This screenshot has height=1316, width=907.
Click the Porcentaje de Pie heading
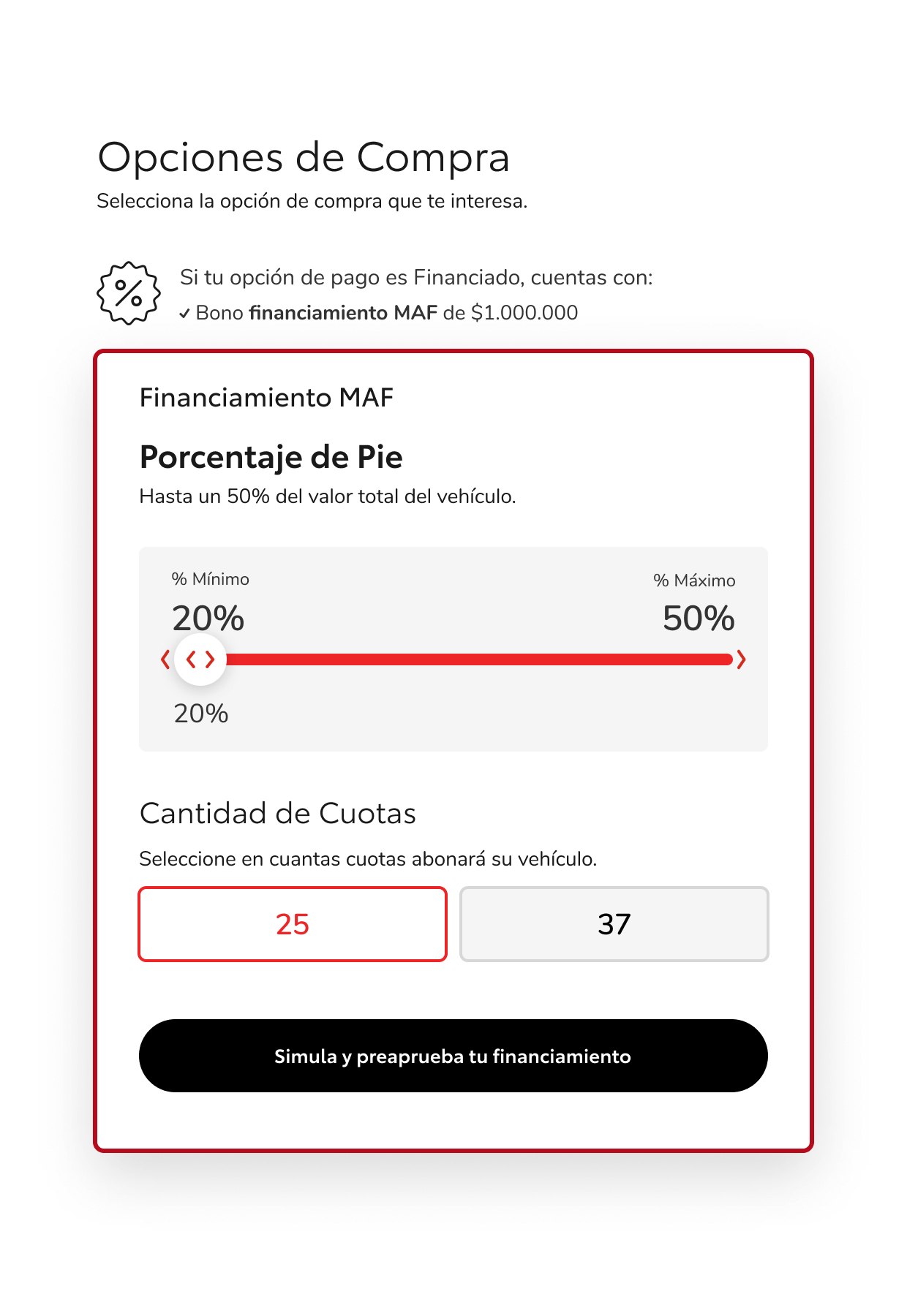pos(271,457)
